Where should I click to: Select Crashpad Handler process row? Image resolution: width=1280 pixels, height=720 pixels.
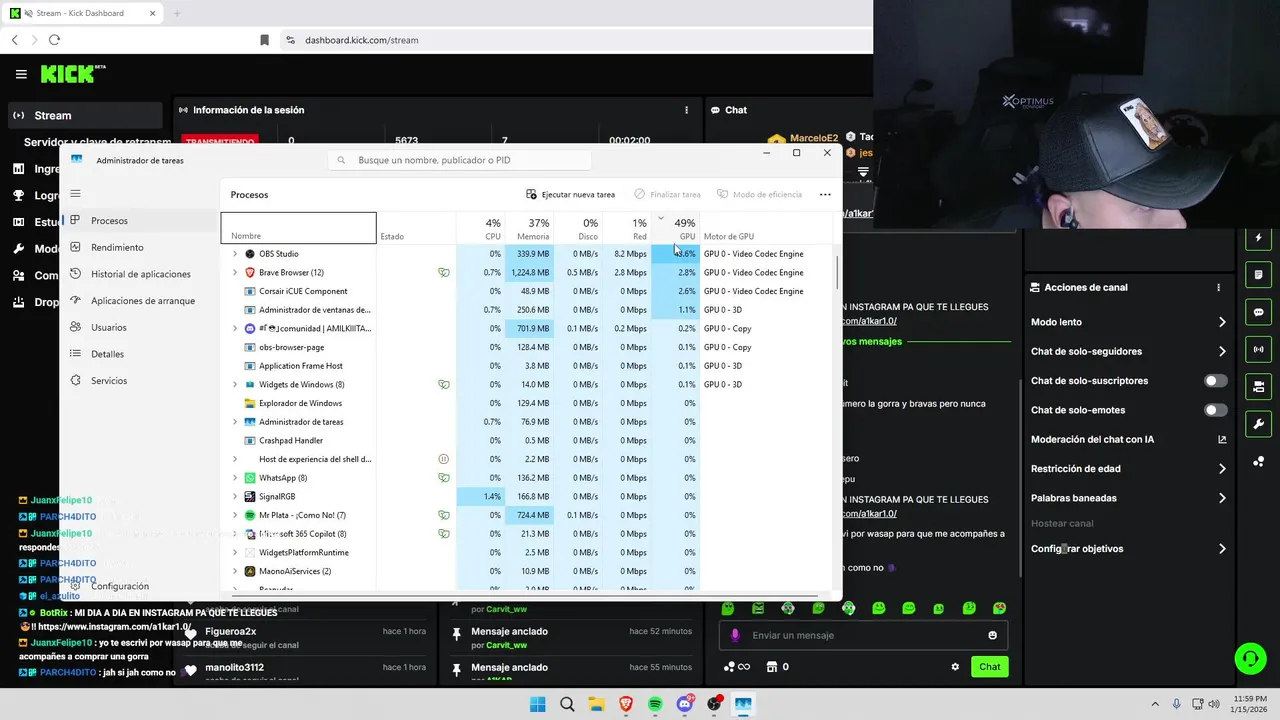pyautogui.click(x=528, y=441)
